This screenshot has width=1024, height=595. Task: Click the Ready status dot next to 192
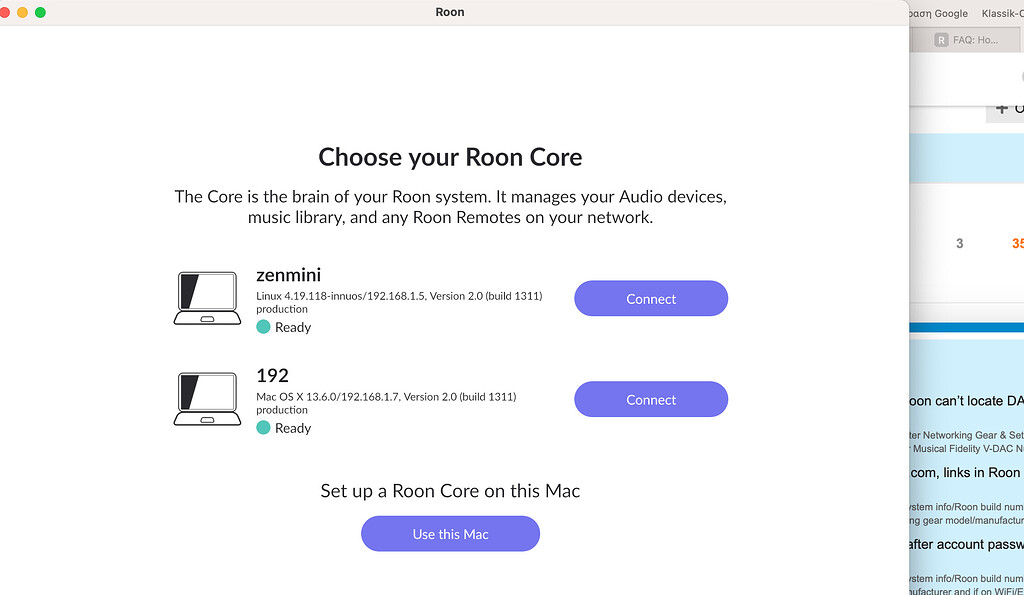click(x=263, y=428)
